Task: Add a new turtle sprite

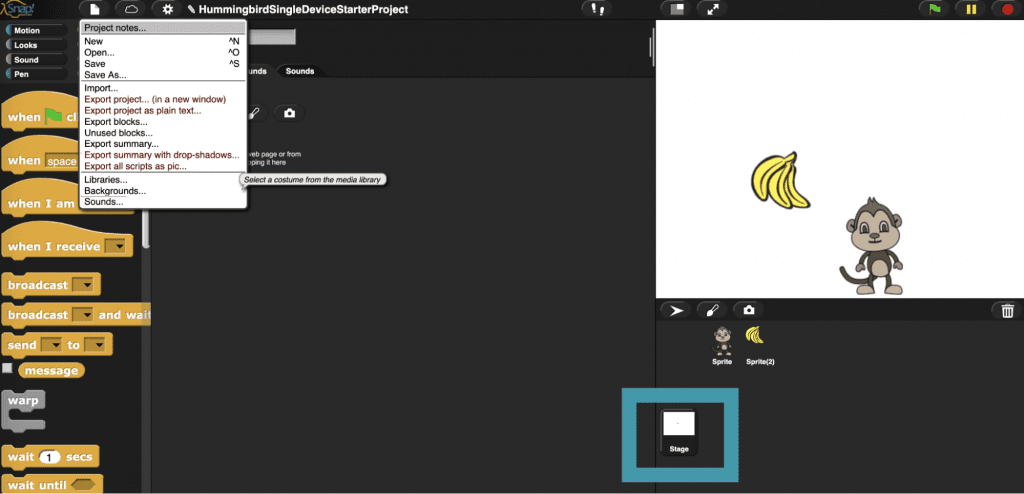Action: 676,311
